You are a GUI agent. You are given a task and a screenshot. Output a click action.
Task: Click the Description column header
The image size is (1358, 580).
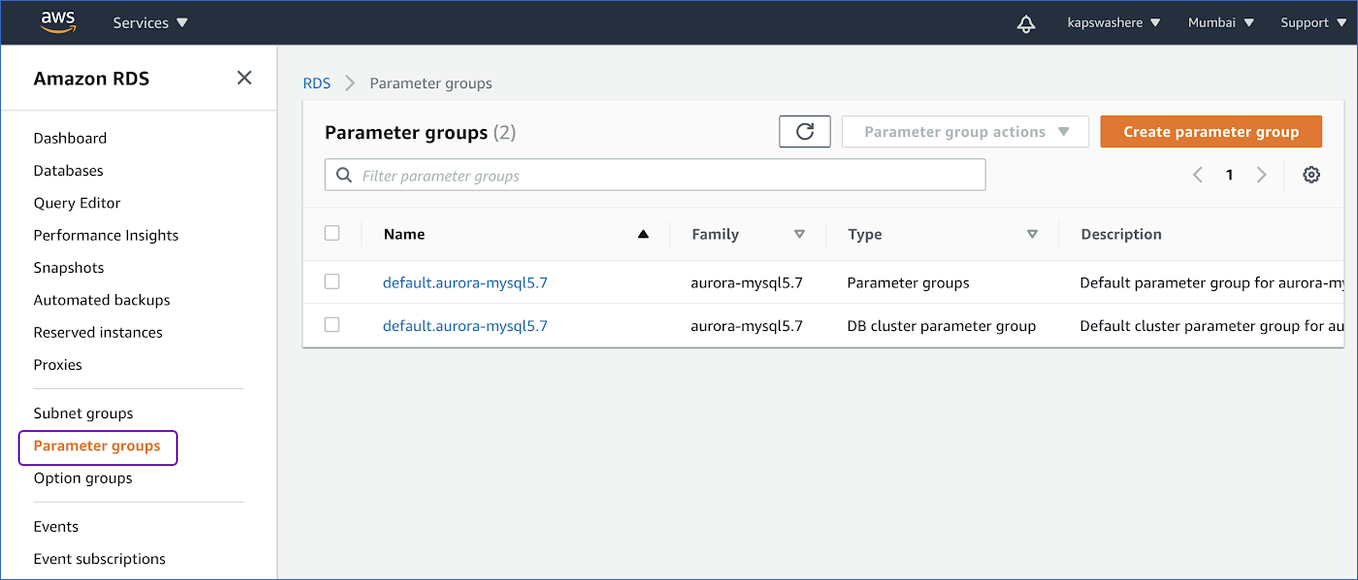point(1121,234)
